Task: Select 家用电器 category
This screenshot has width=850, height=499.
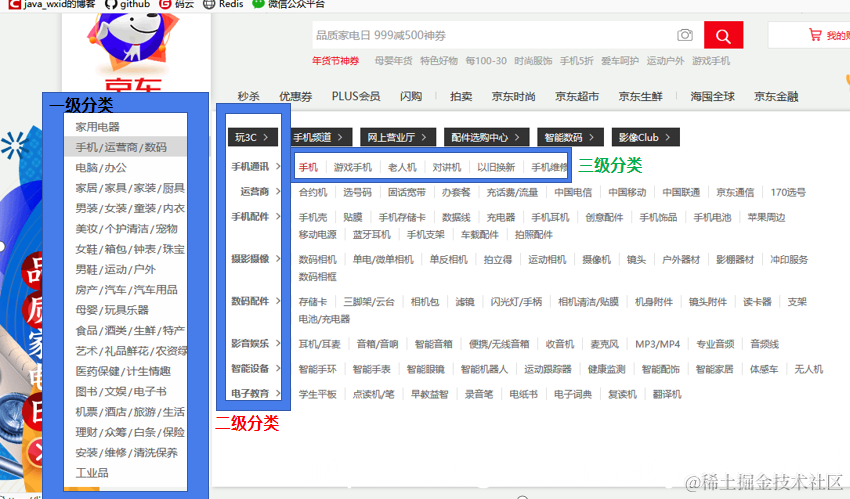Action: coord(98,127)
